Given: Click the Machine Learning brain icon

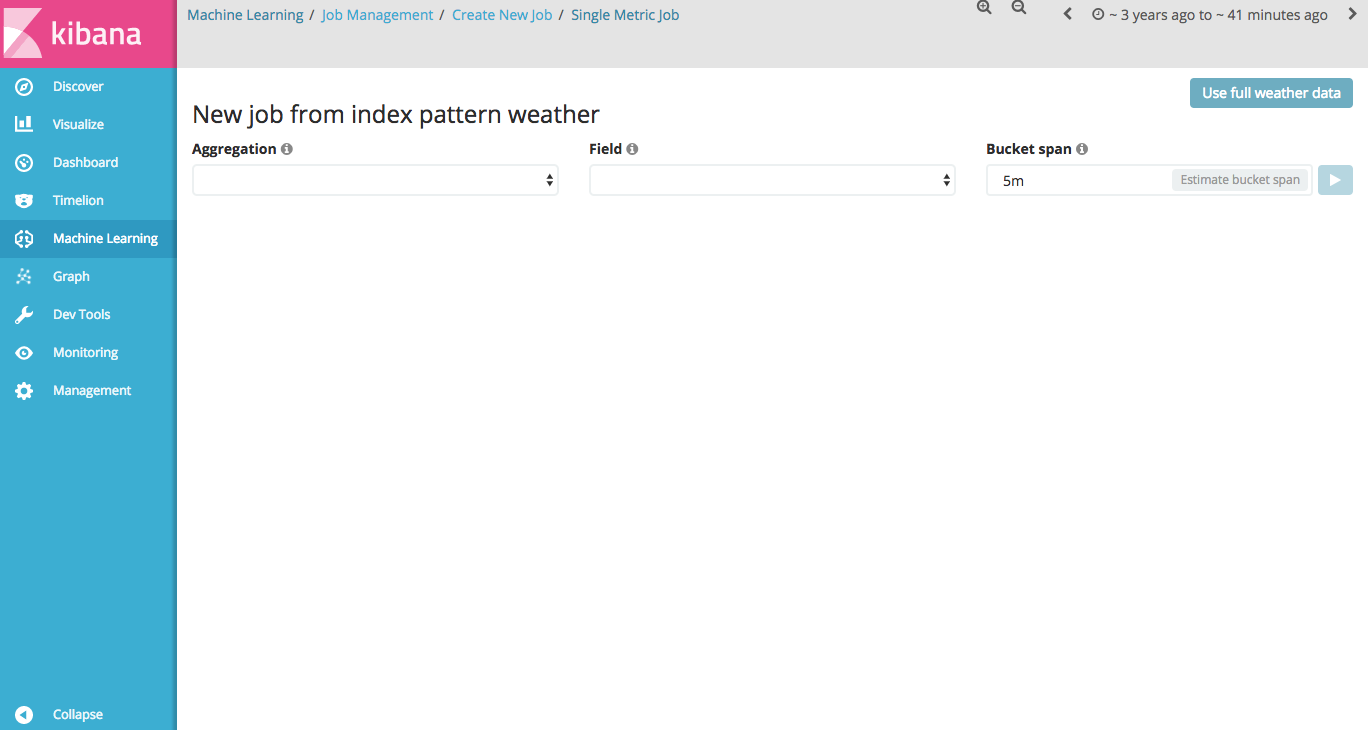Looking at the screenshot, I should (x=24, y=239).
